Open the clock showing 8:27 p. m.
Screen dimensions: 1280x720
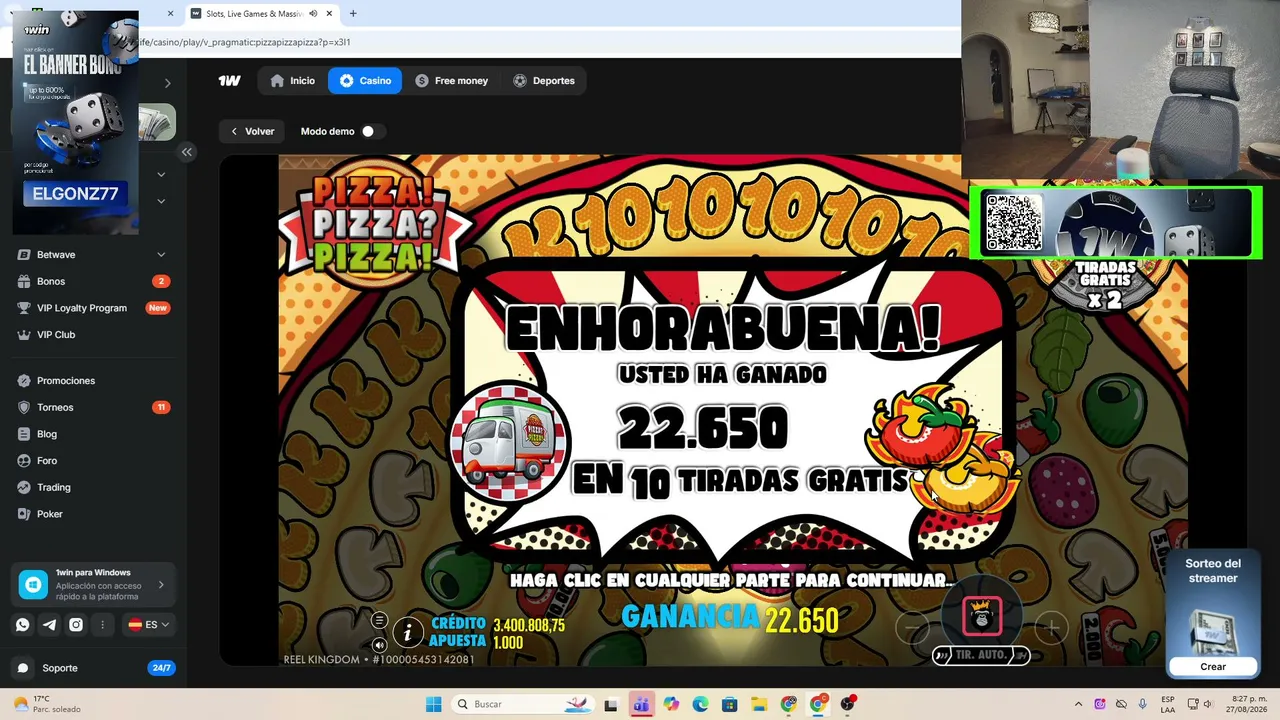coord(1246,704)
